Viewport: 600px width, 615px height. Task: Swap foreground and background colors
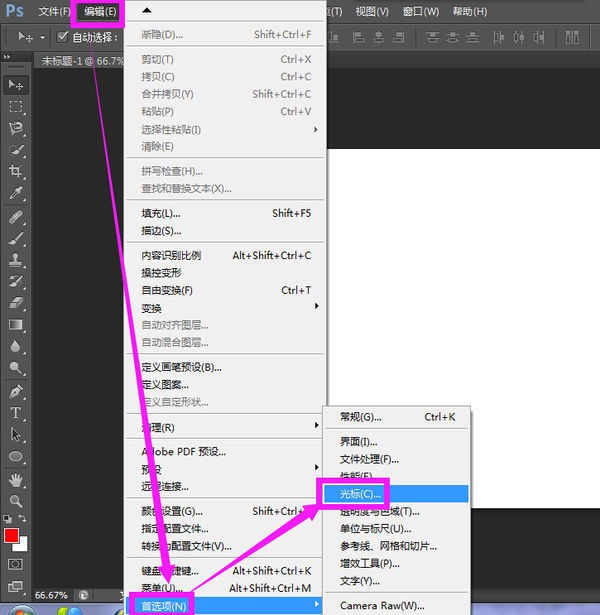pos(25,520)
